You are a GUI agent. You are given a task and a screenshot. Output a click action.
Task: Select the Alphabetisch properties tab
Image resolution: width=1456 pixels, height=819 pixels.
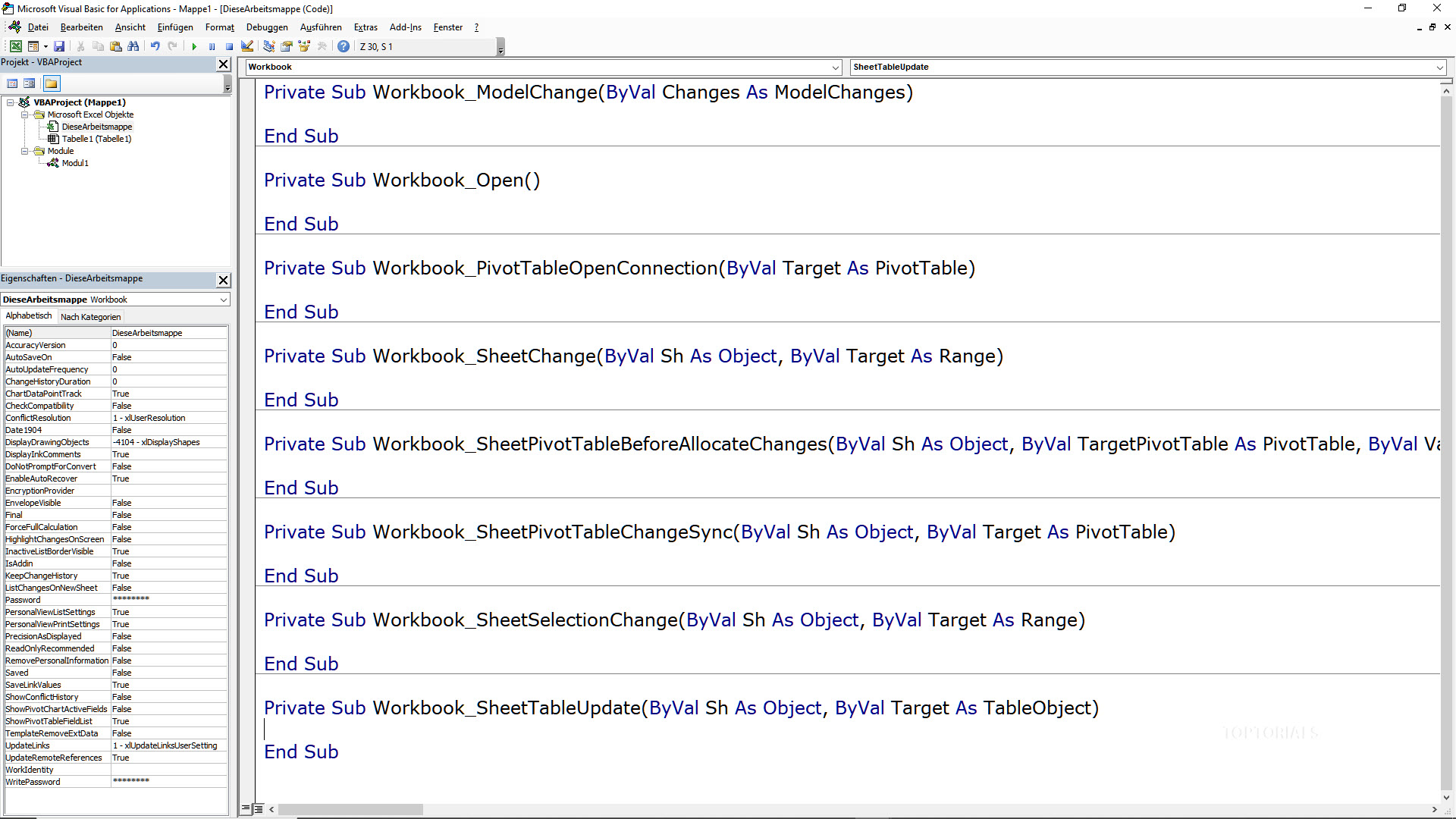[29, 315]
